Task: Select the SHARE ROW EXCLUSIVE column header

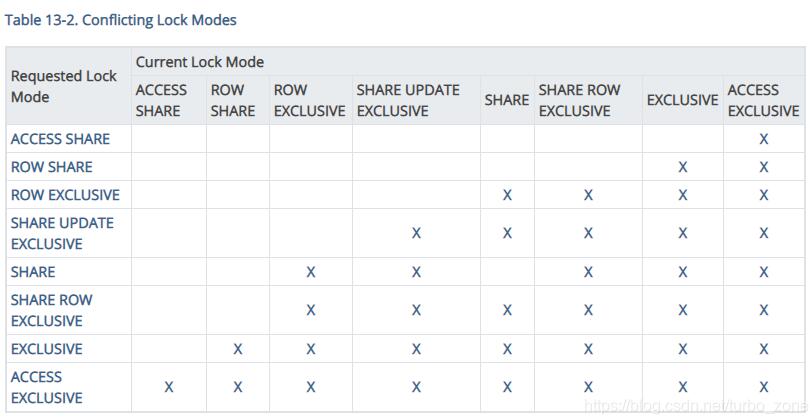Action: (x=580, y=100)
